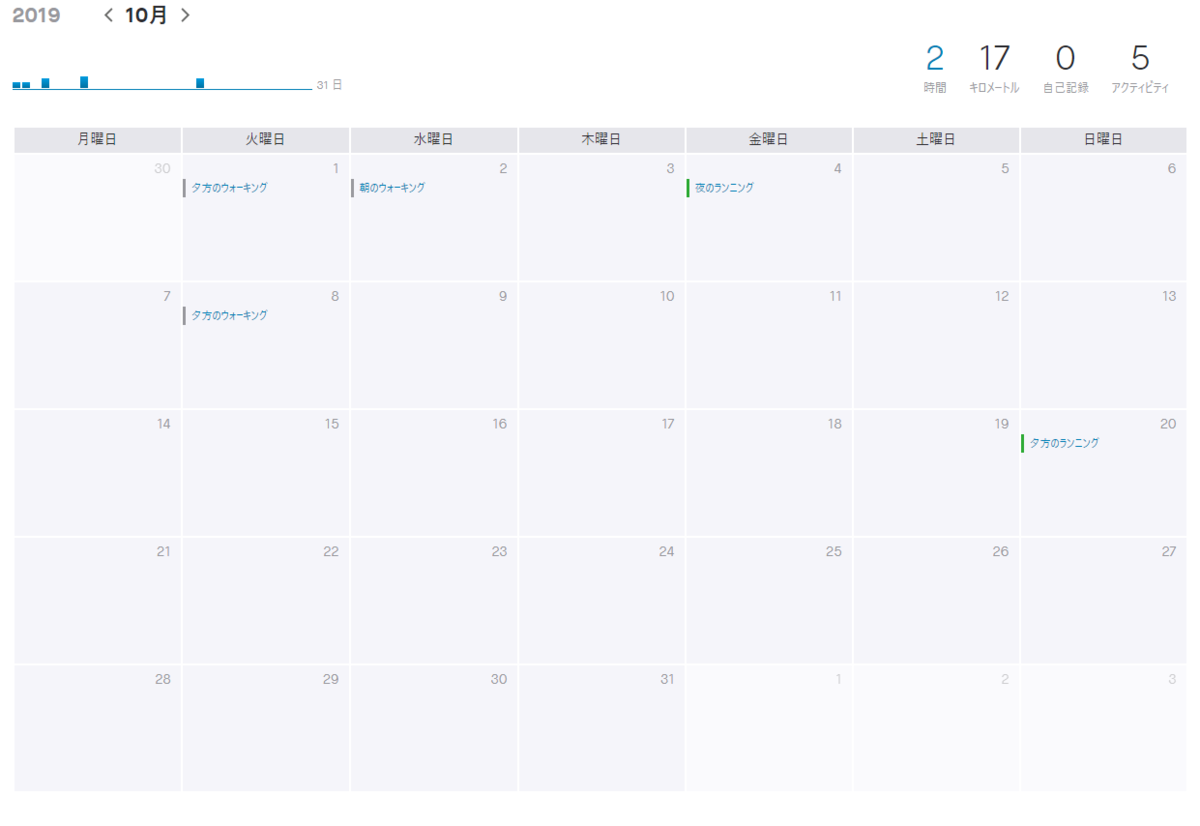Open the 夜のランニング run on October 4
Viewport: 1200px width, 826px height.
727,187
